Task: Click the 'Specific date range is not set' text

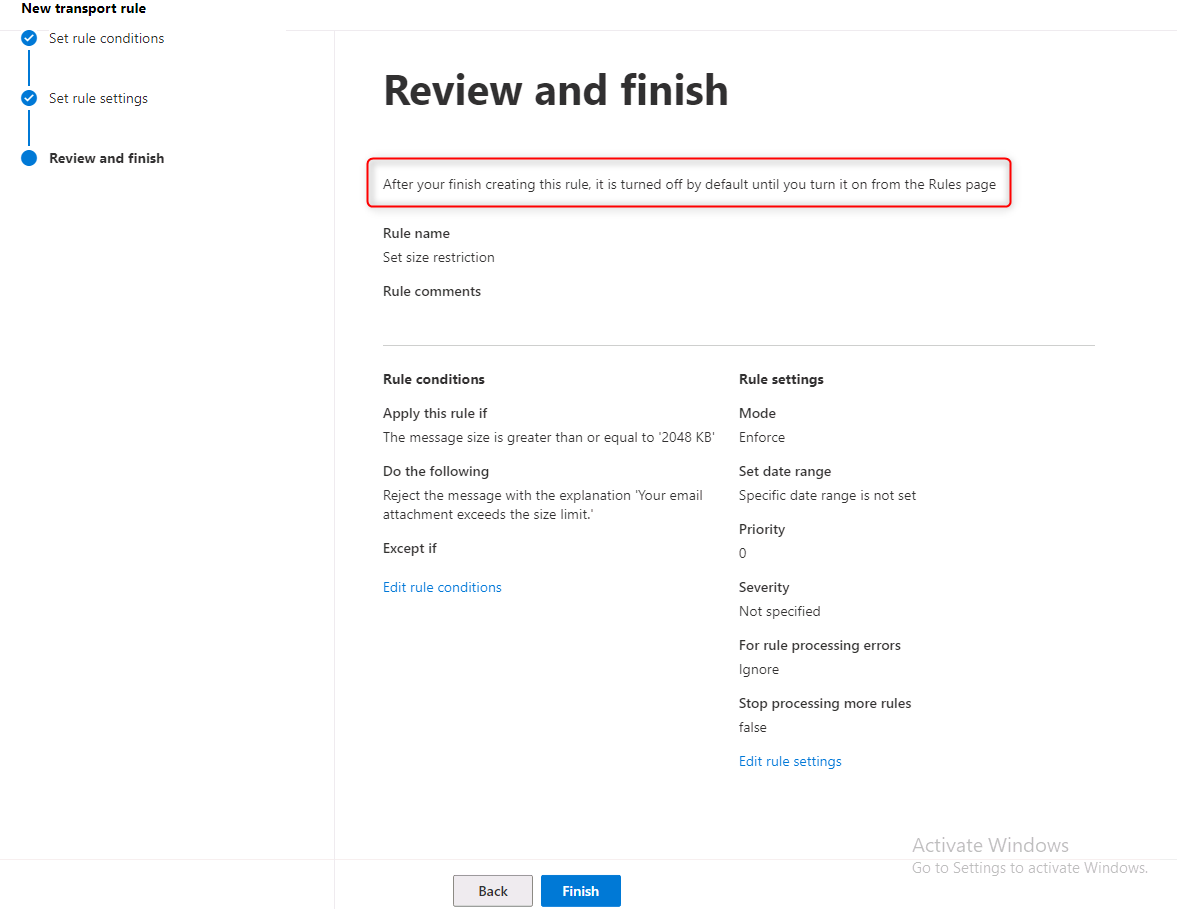Action: (827, 496)
